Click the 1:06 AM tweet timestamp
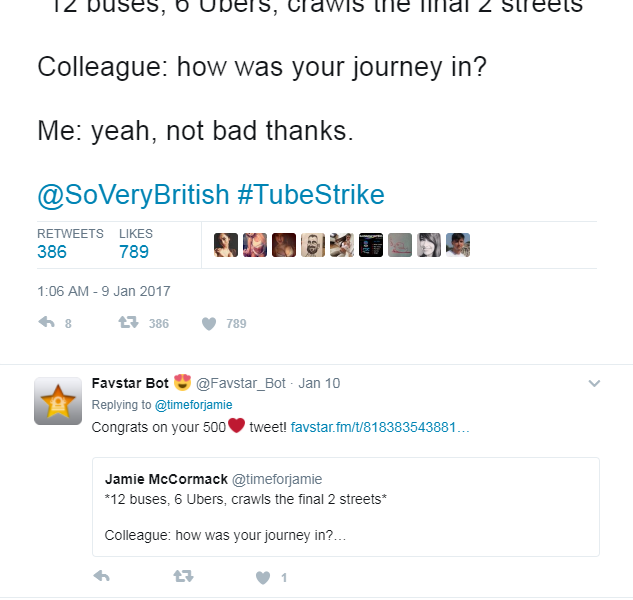This screenshot has height=600, width=633. click(104, 291)
